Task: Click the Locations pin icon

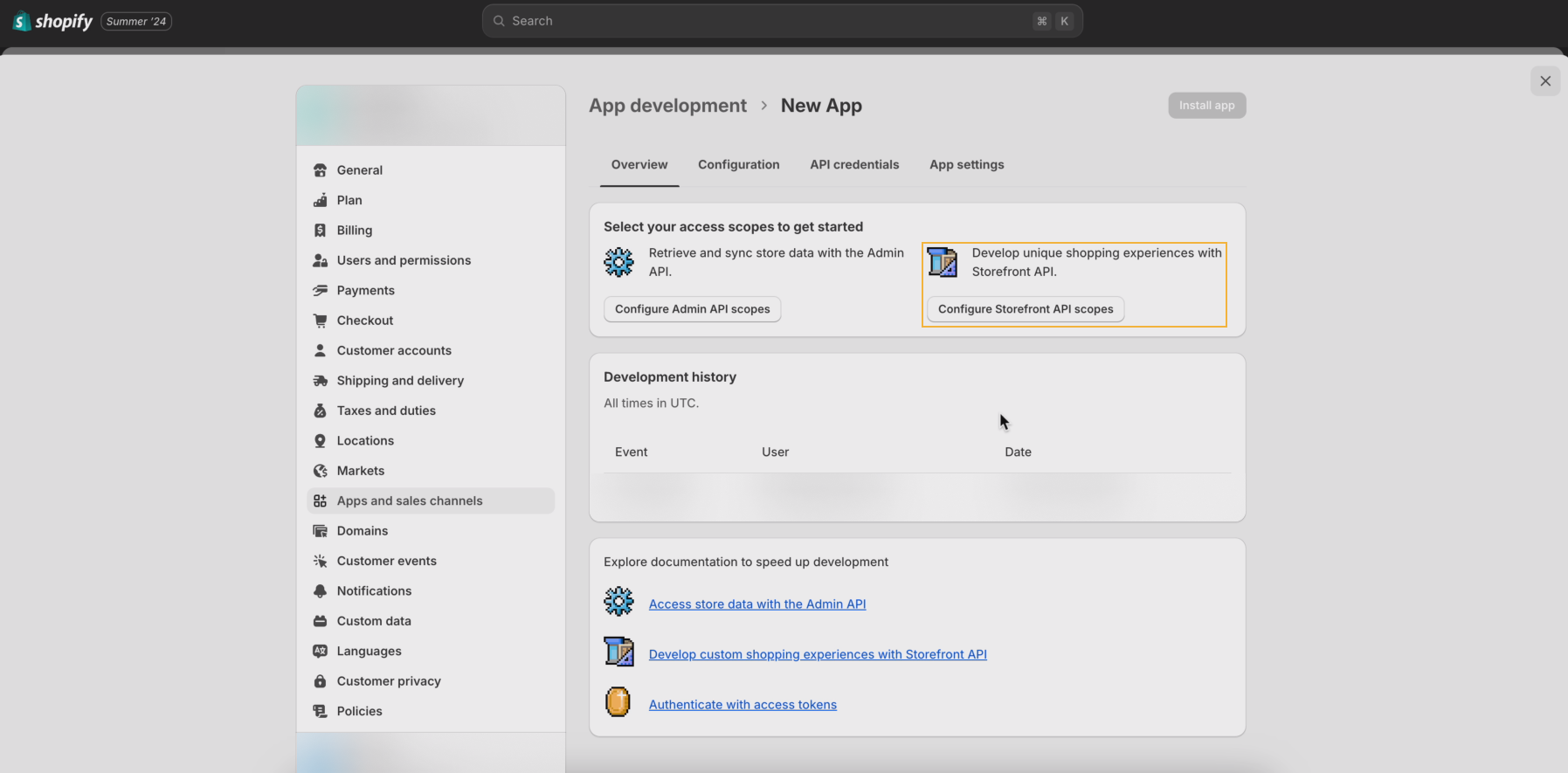Action: [320, 441]
